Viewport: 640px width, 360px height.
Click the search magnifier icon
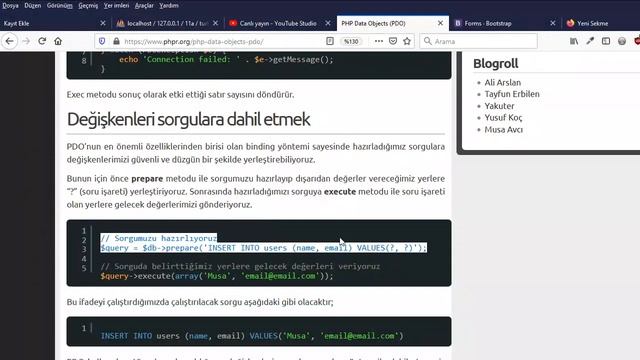(427, 41)
